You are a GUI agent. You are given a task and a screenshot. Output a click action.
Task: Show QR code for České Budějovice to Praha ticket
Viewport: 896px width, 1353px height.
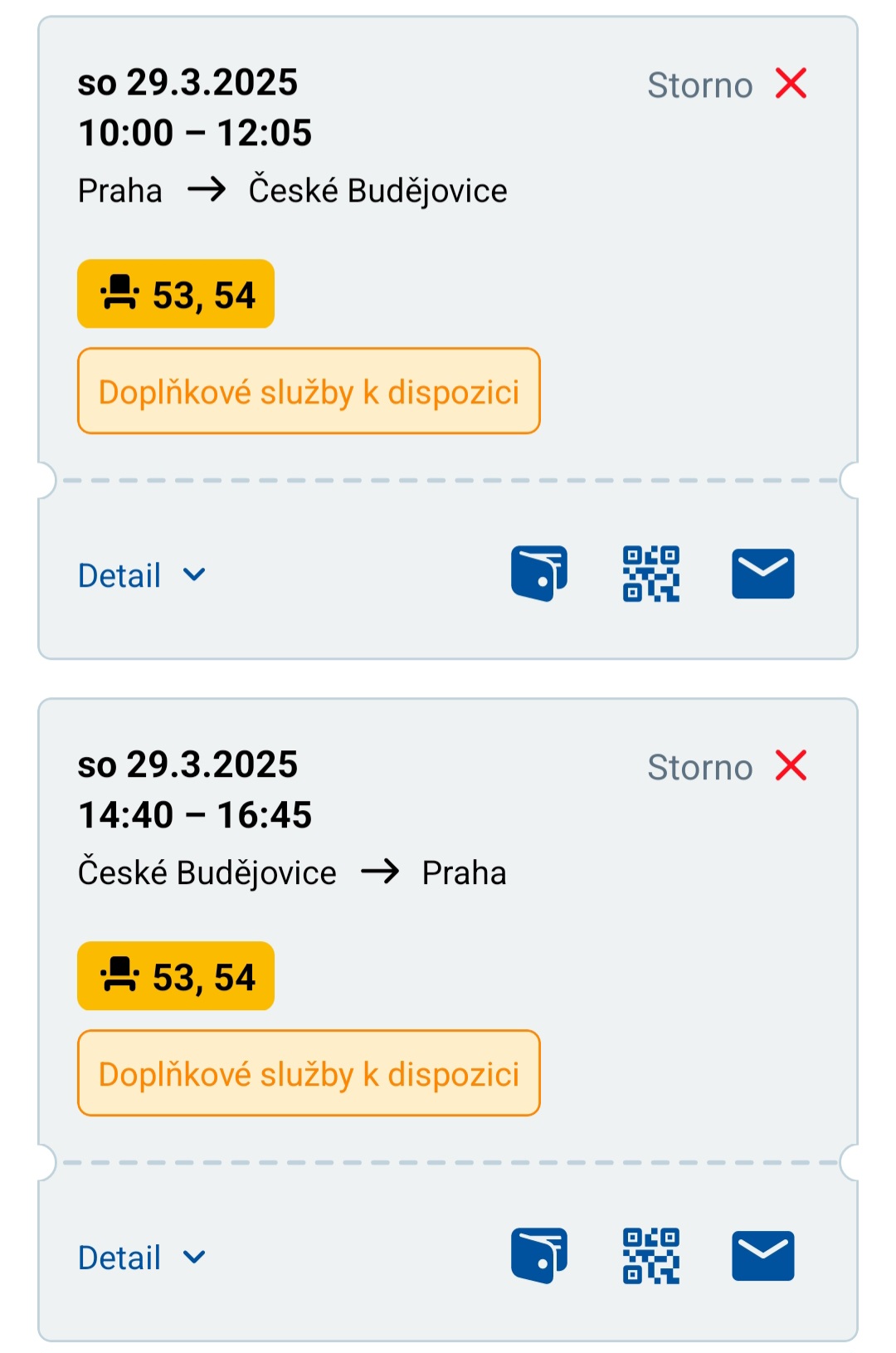click(x=651, y=1256)
